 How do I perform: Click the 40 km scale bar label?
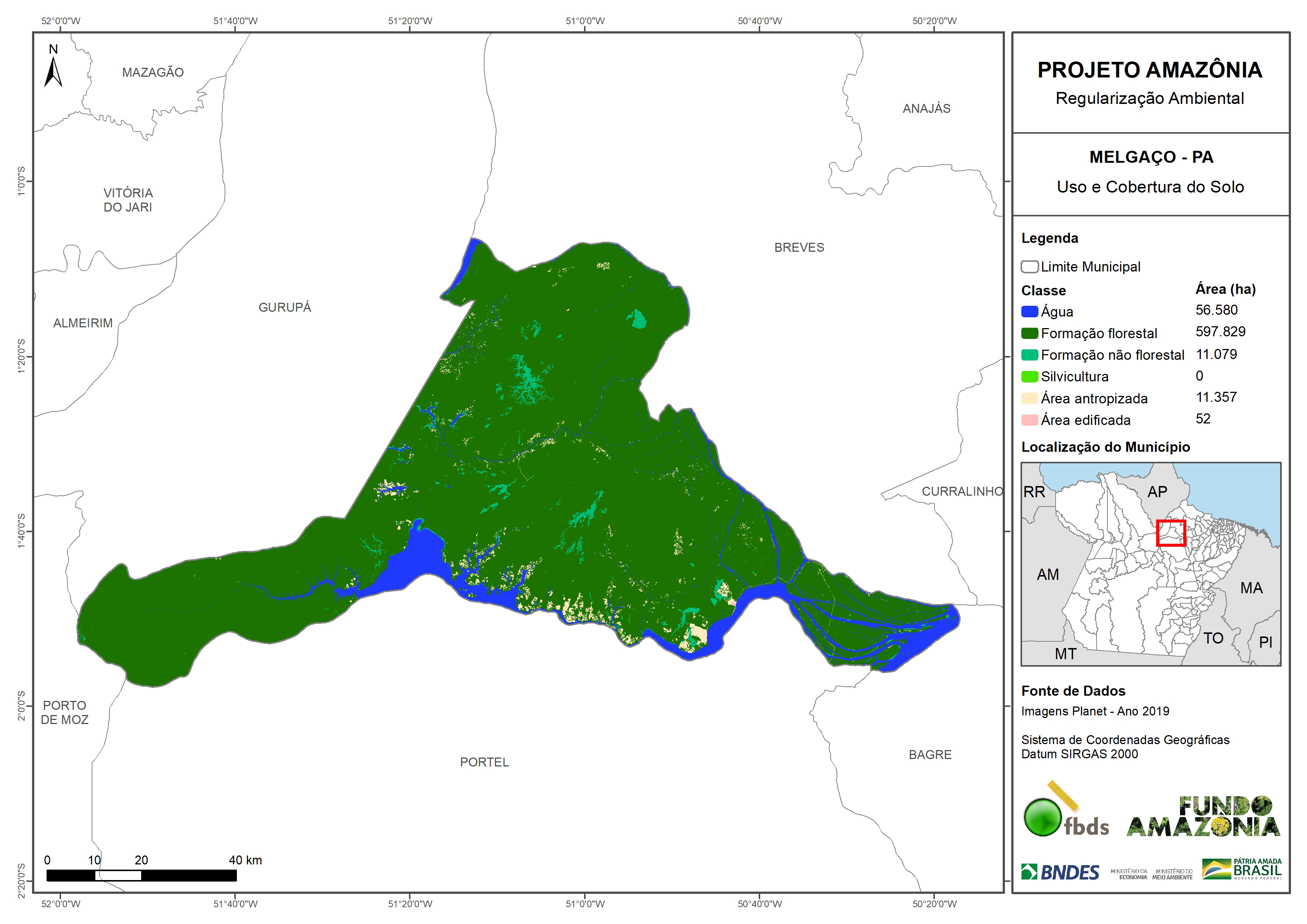click(245, 860)
